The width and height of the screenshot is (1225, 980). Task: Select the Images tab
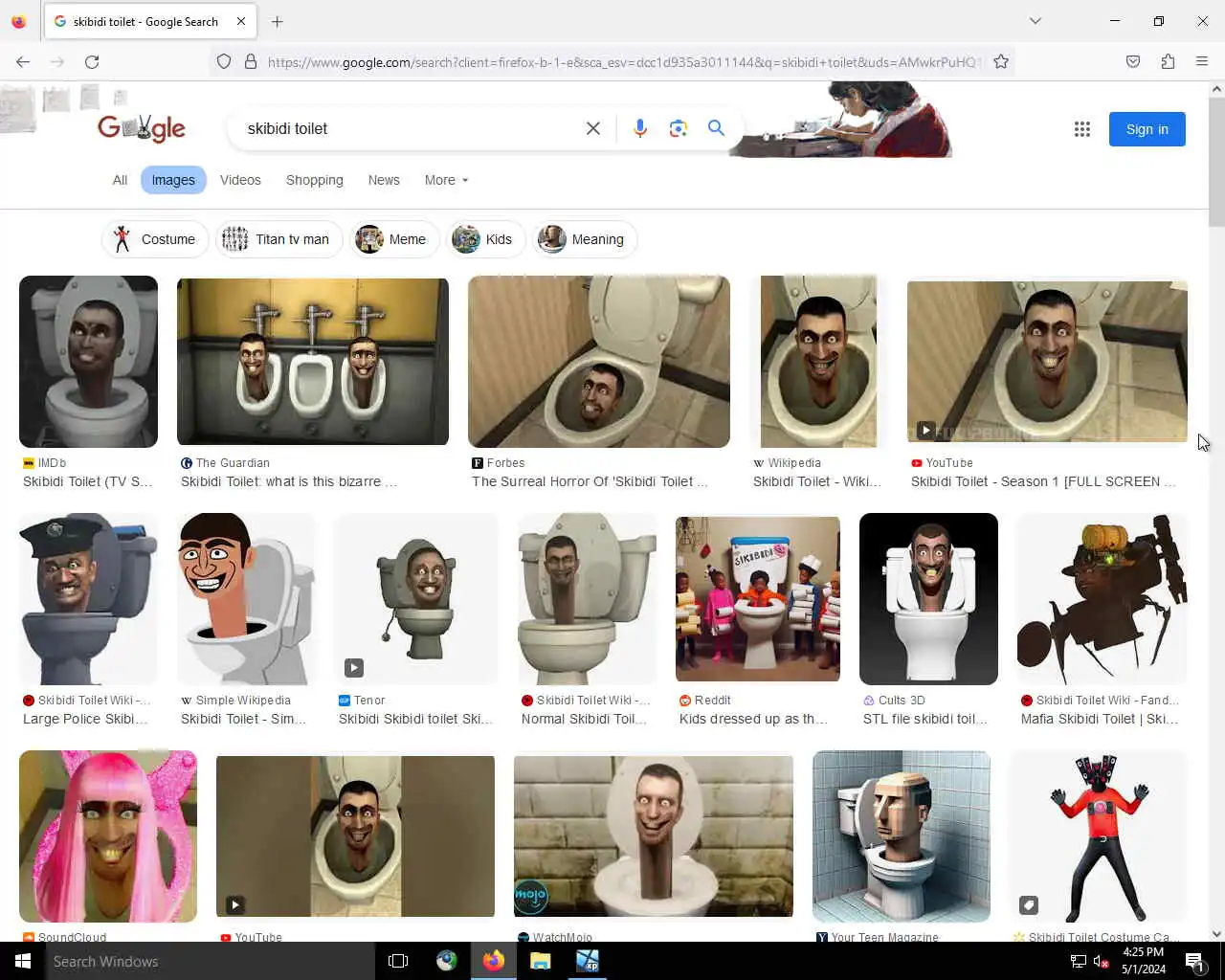pos(173,180)
